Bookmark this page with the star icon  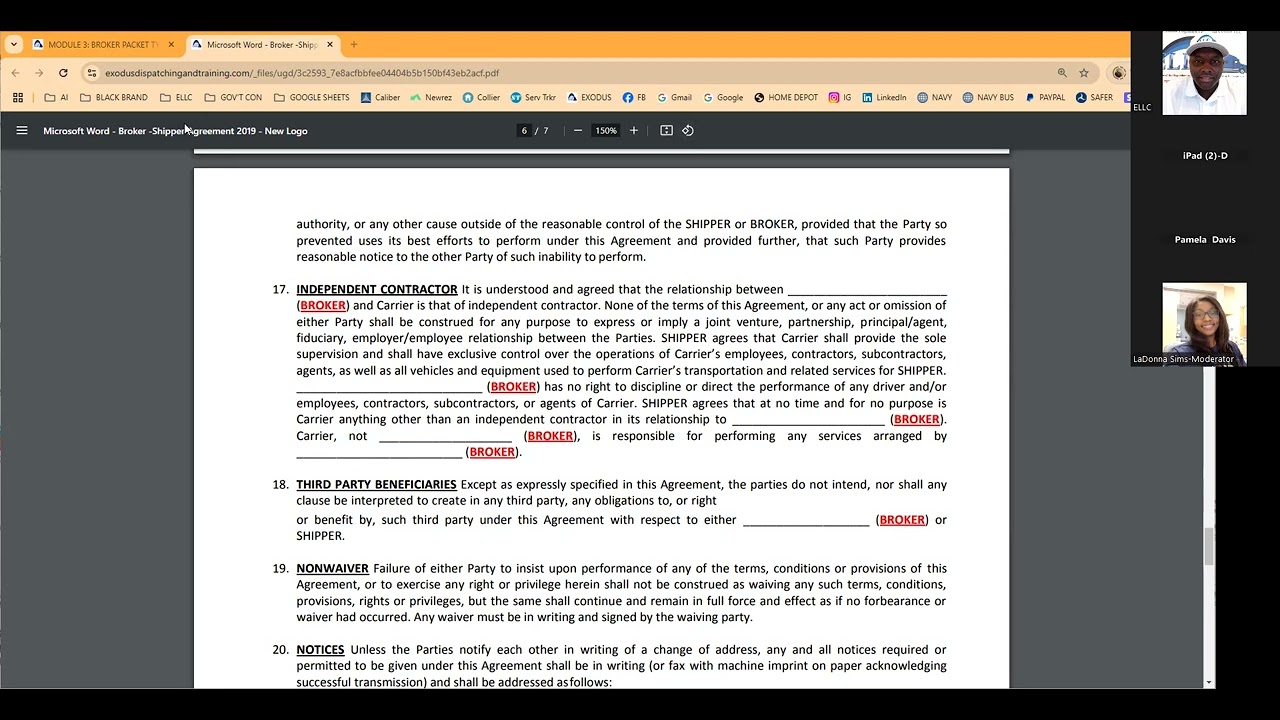[1083, 72]
